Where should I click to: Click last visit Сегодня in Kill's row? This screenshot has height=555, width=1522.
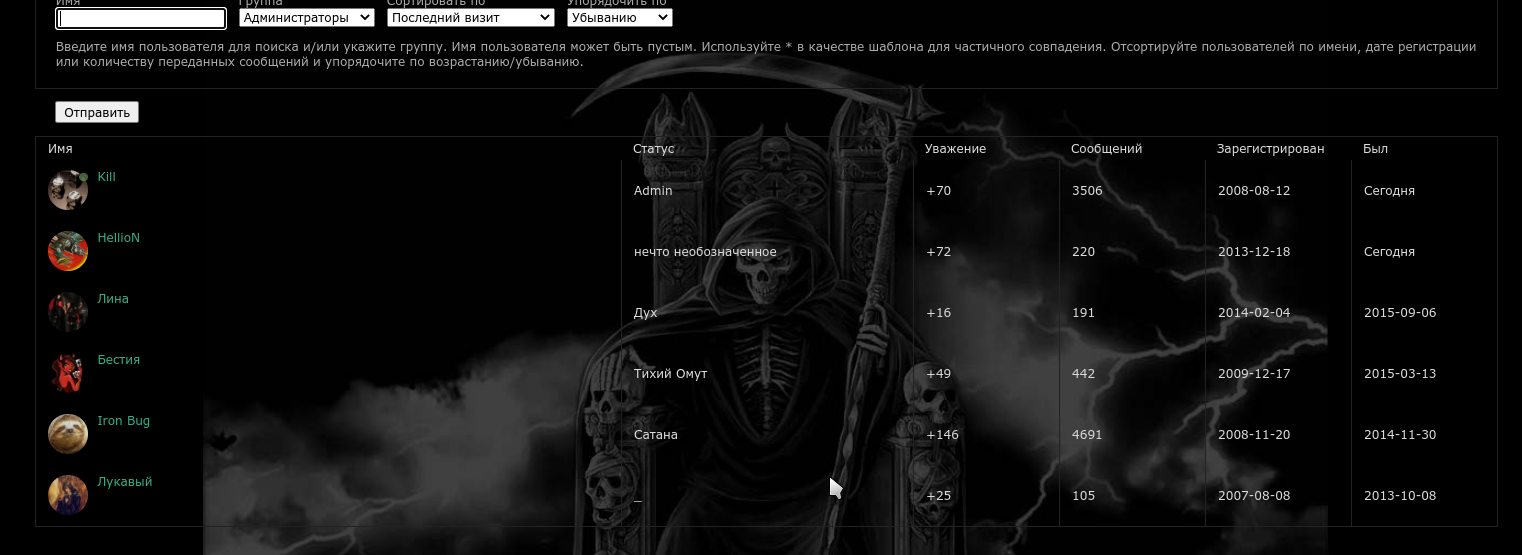1389,191
